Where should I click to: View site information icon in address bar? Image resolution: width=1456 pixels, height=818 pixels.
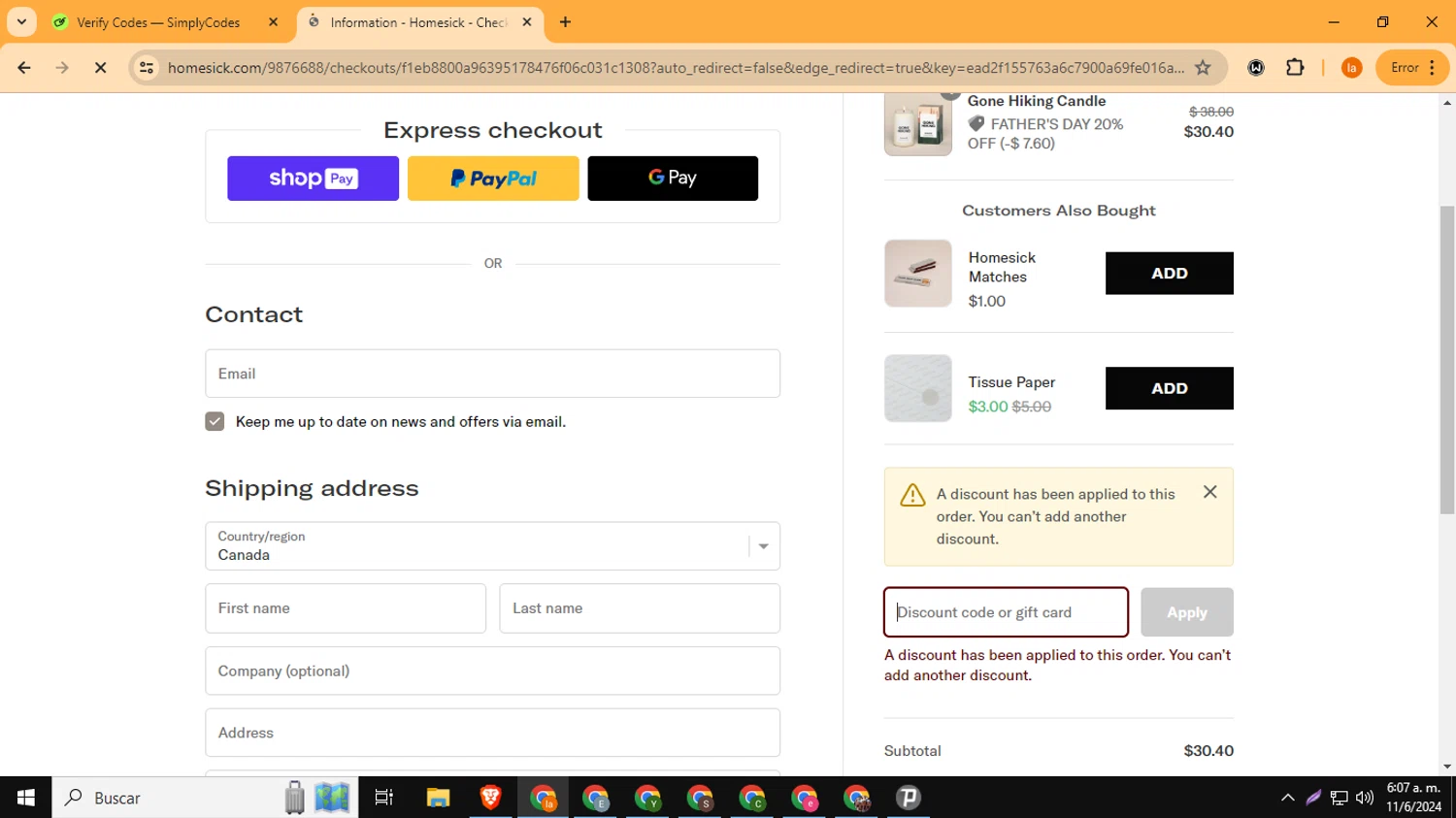pos(147,68)
